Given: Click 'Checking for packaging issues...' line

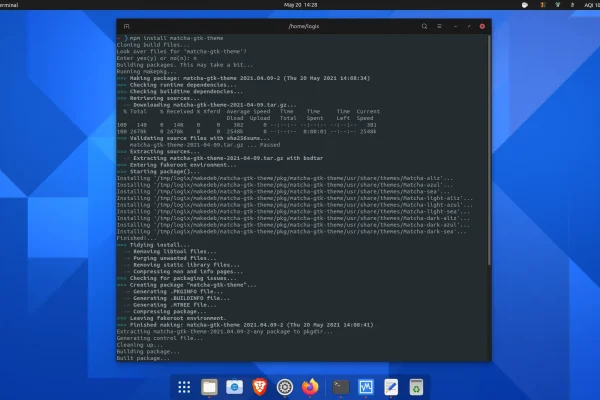Looking at the screenshot, I should [x=177, y=278].
